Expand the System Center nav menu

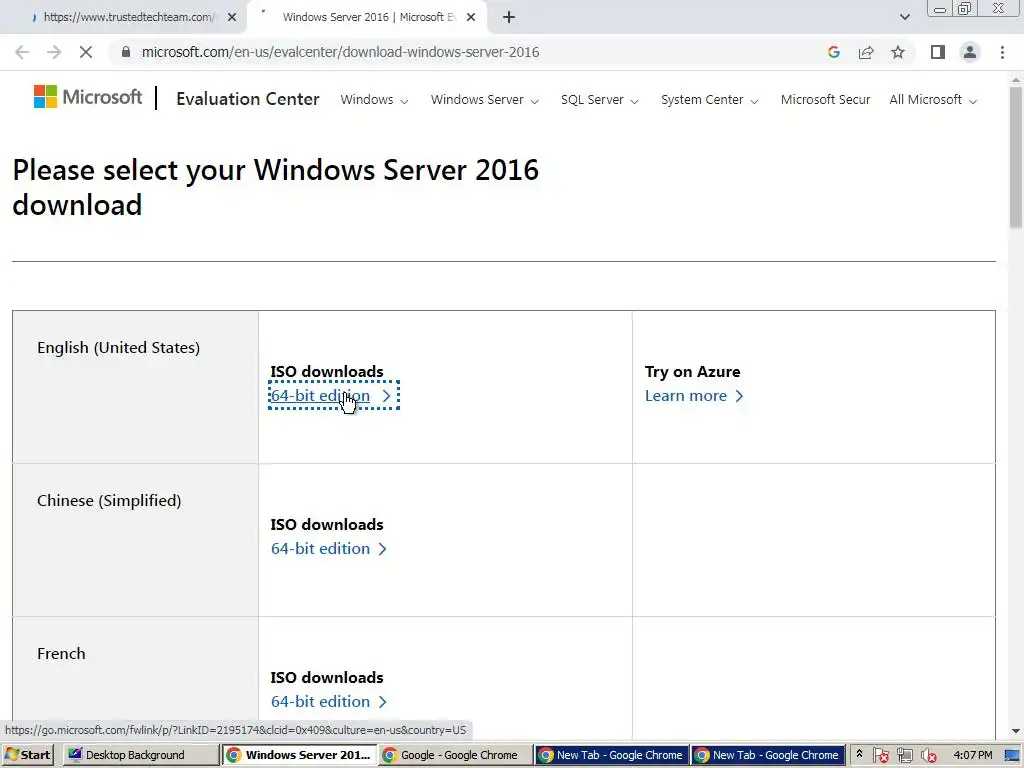(709, 99)
